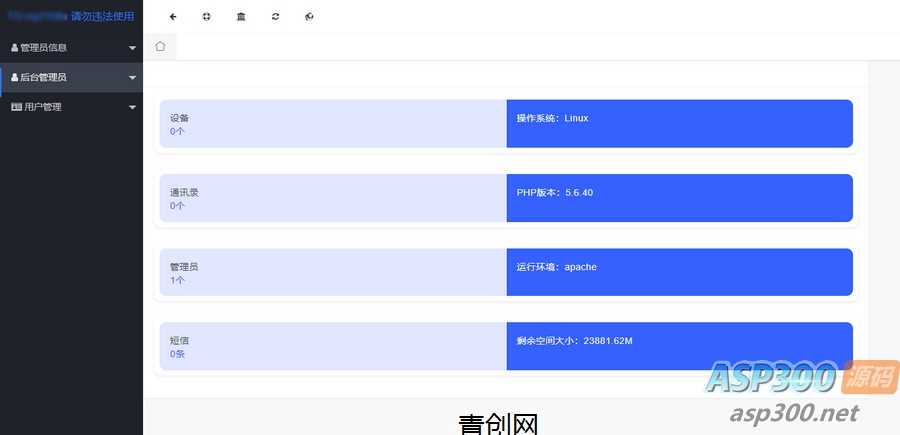Viewport: 900px width, 435px height.
Task: Open the 后台管理员 sidebar menu
Action: pyautogui.click(x=71, y=77)
